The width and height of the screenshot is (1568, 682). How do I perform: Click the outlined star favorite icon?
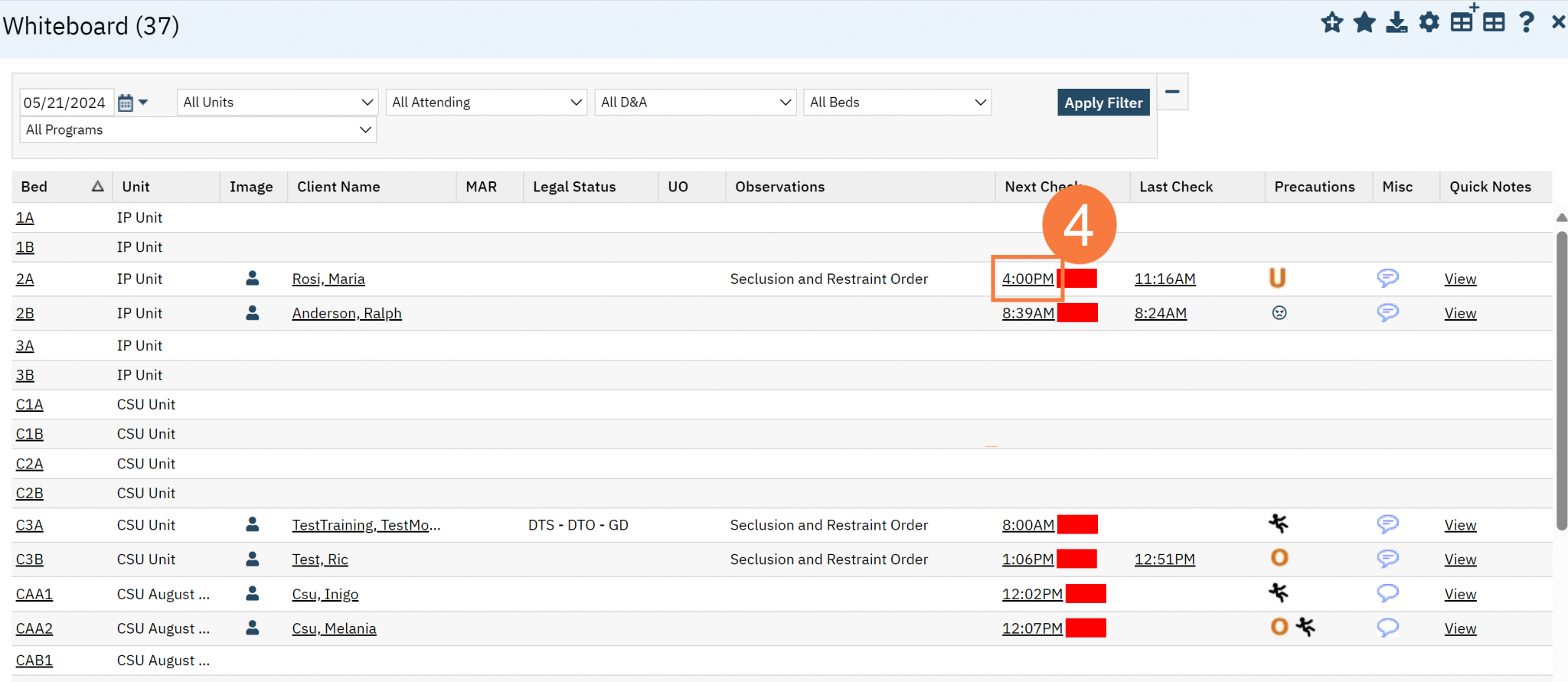1331,23
